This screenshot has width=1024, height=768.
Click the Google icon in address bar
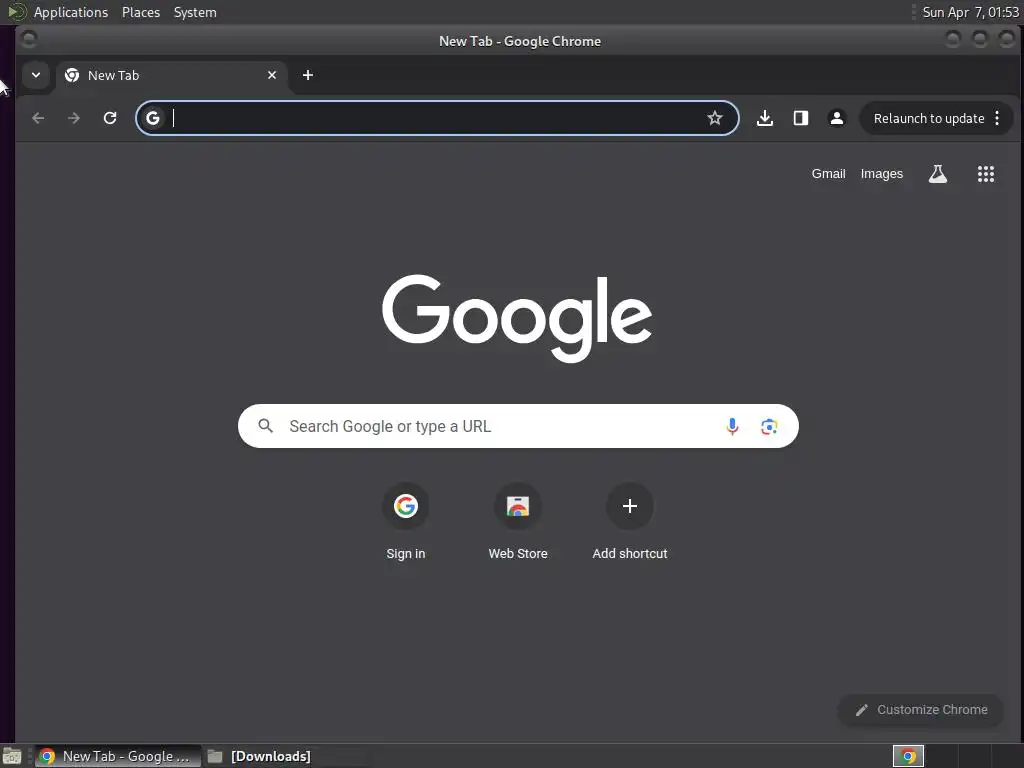point(153,118)
